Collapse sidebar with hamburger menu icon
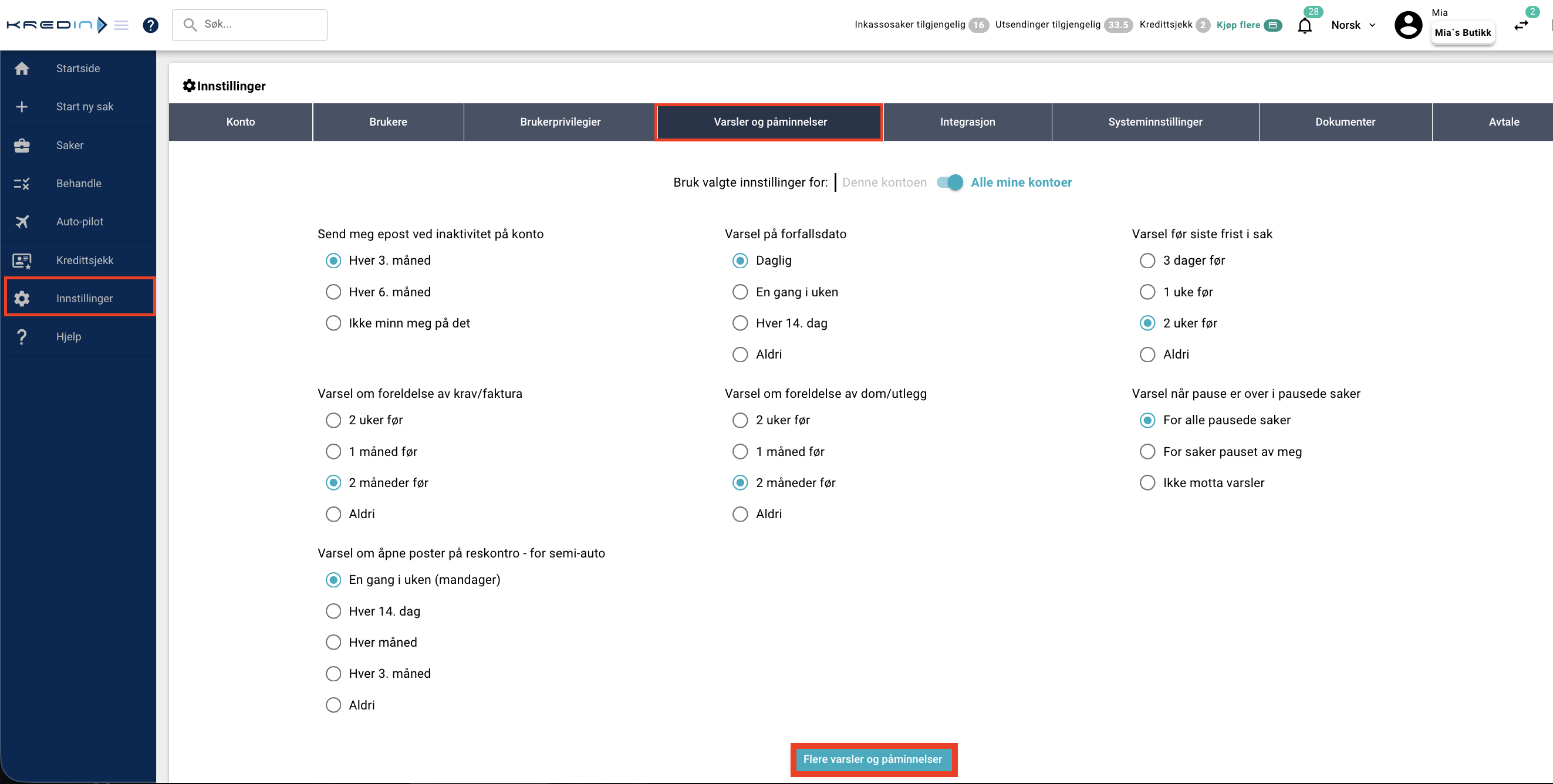Viewport: 1553px width, 784px height. coord(121,25)
